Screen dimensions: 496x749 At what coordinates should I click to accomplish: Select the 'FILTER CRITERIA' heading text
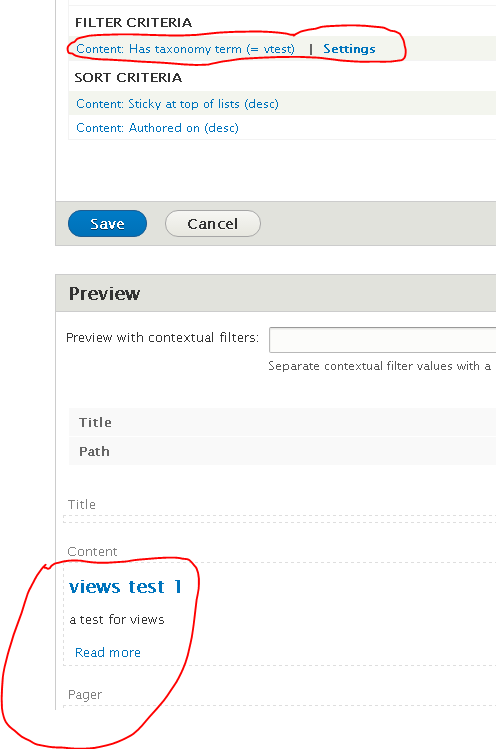click(133, 22)
